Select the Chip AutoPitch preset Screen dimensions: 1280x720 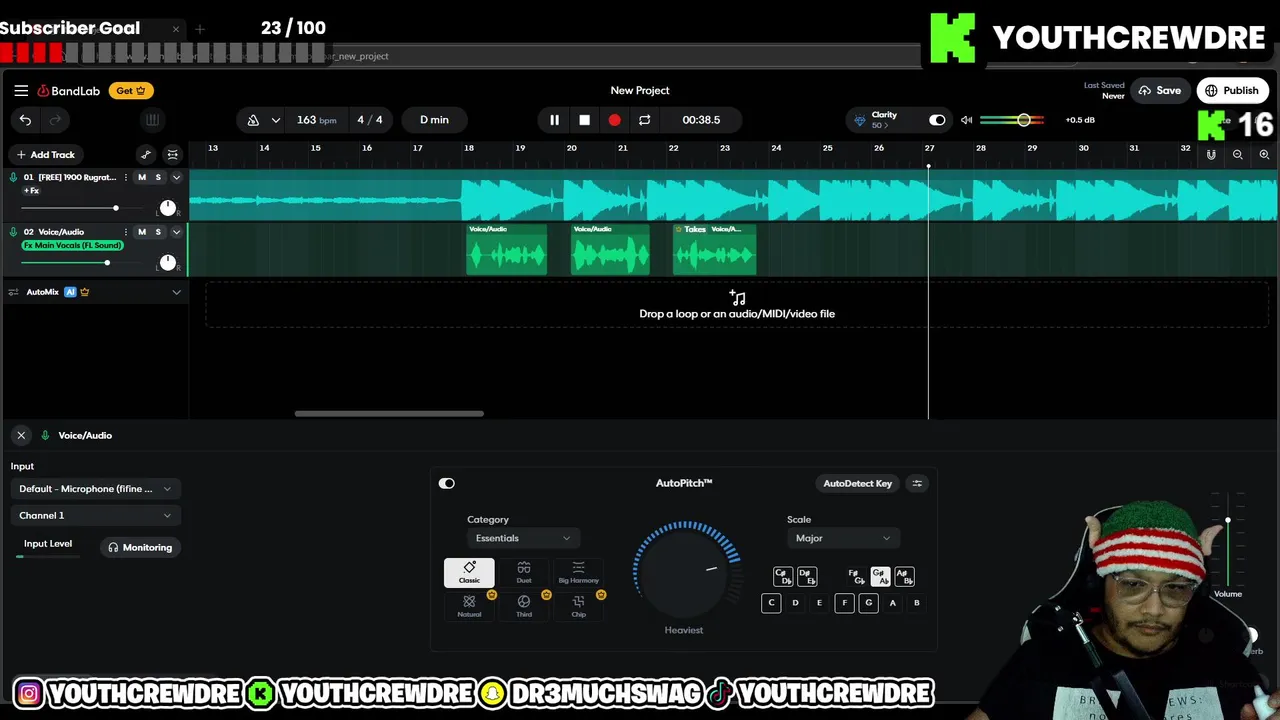click(x=578, y=606)
